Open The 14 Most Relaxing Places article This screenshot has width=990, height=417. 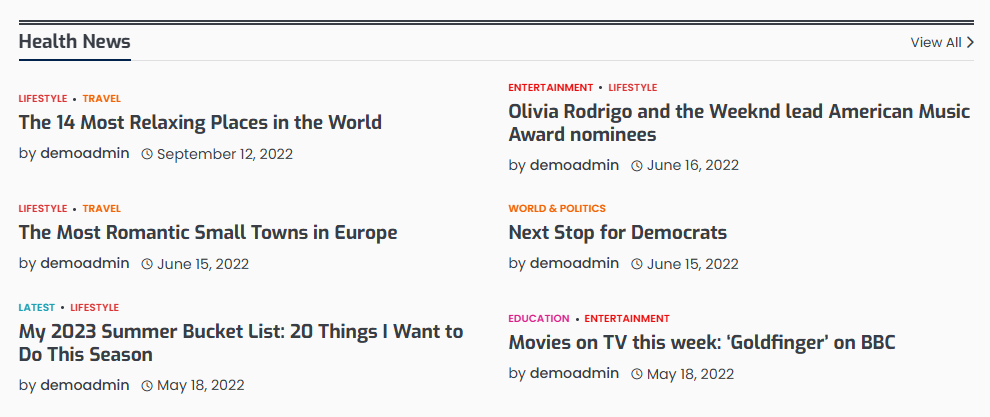[x=200, y=122]
